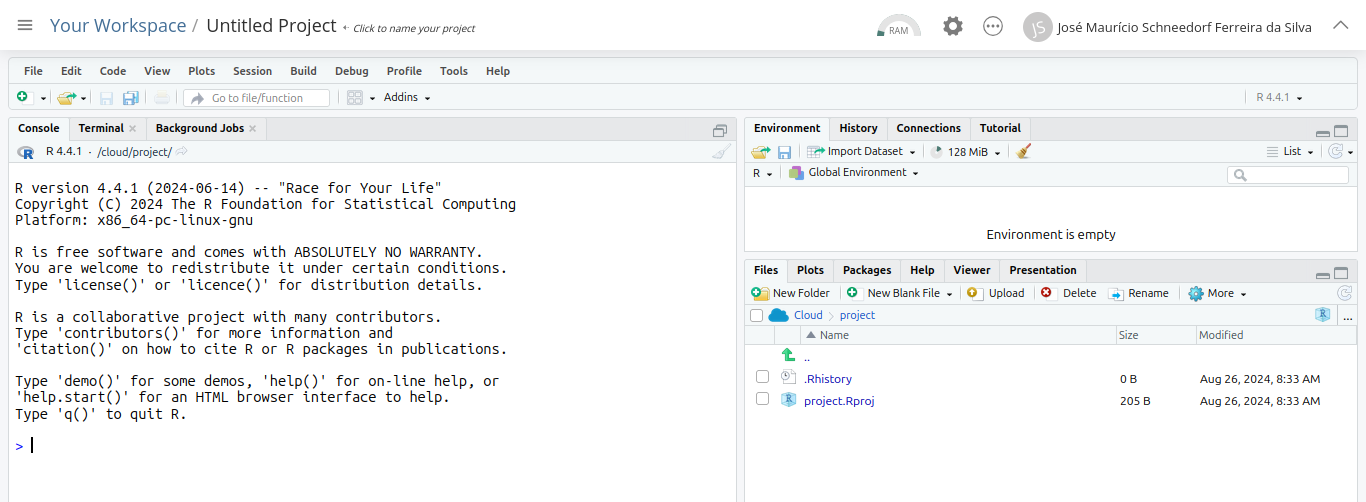Click the user avatar JS icon
This screenshot has height=502, width=1366.
tap(1038, 27)
